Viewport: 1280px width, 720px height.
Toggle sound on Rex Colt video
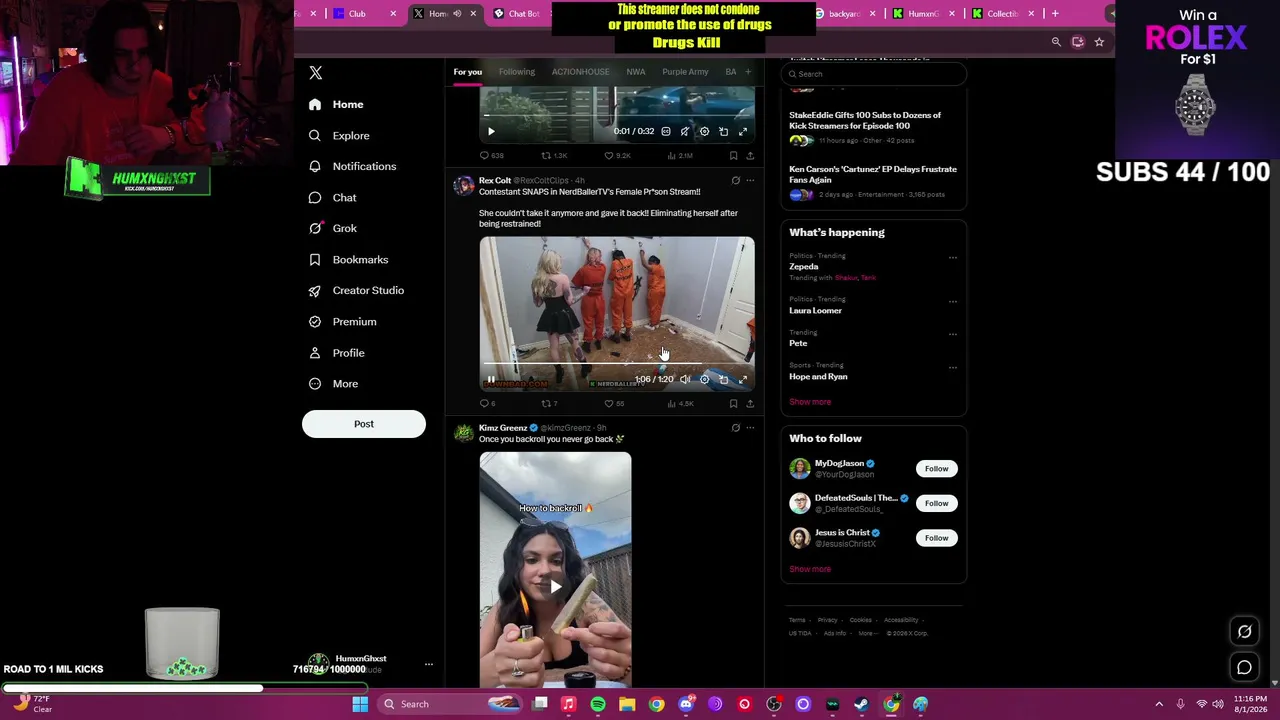pyautogui.click(x=685, y=379)
